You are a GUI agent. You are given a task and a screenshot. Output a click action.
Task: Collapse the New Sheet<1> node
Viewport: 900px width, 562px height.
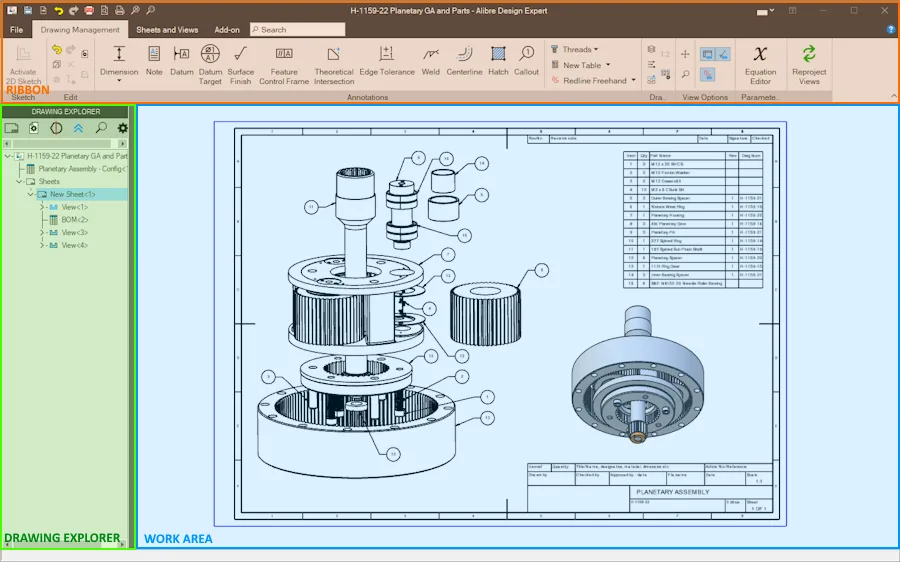click(31, 194)
